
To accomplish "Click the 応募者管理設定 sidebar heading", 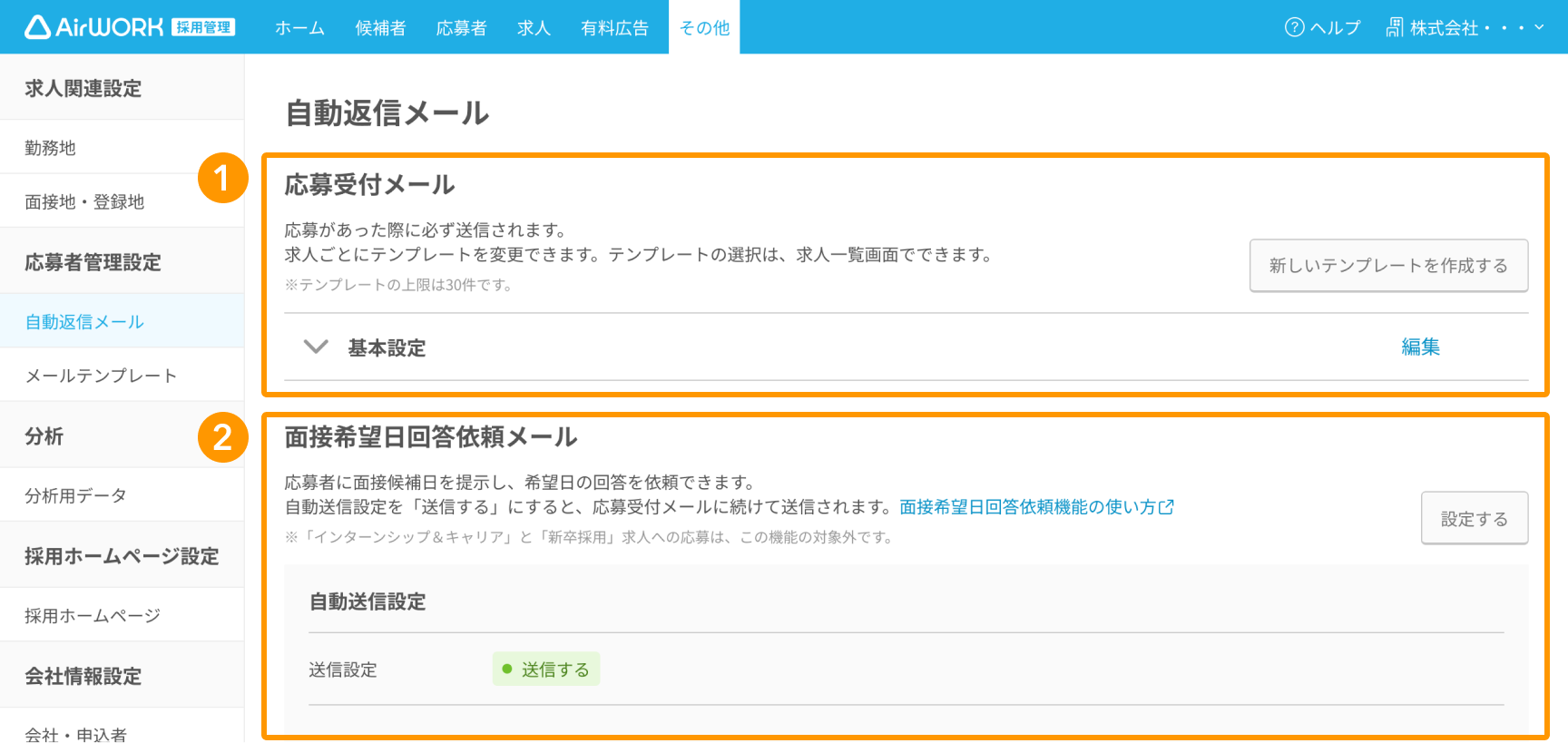I will tap(93, 262).
